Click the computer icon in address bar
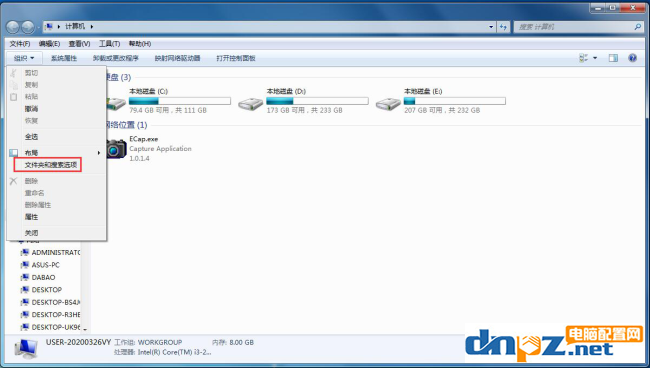The height and width of the screenshot is (368, 650). [49, 27]
